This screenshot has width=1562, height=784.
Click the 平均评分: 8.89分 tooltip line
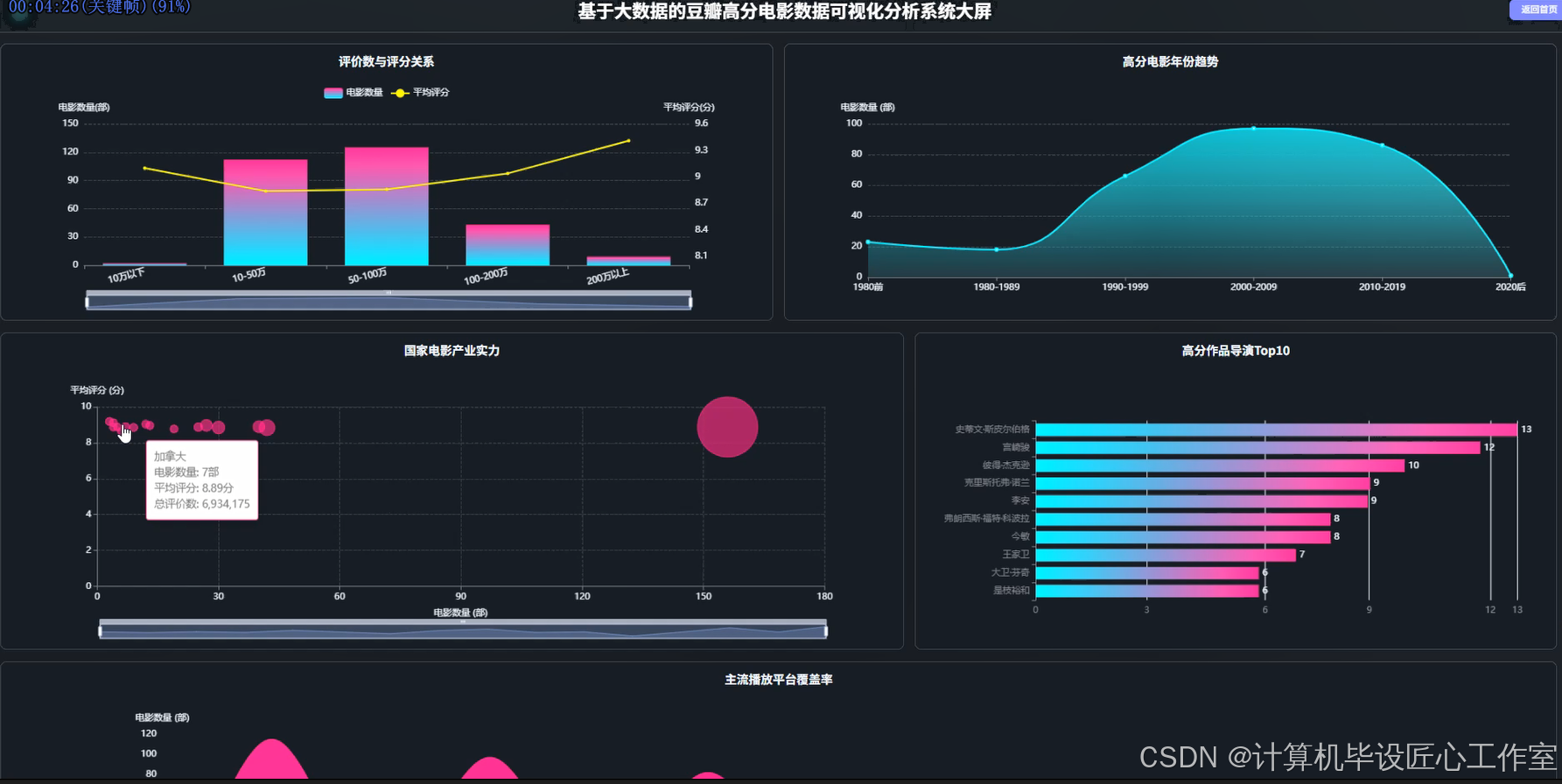[x=194, y=488]
